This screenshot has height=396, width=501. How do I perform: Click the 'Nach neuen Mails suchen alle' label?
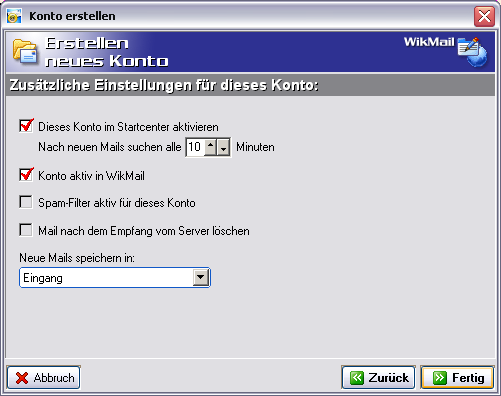point(110,147)
